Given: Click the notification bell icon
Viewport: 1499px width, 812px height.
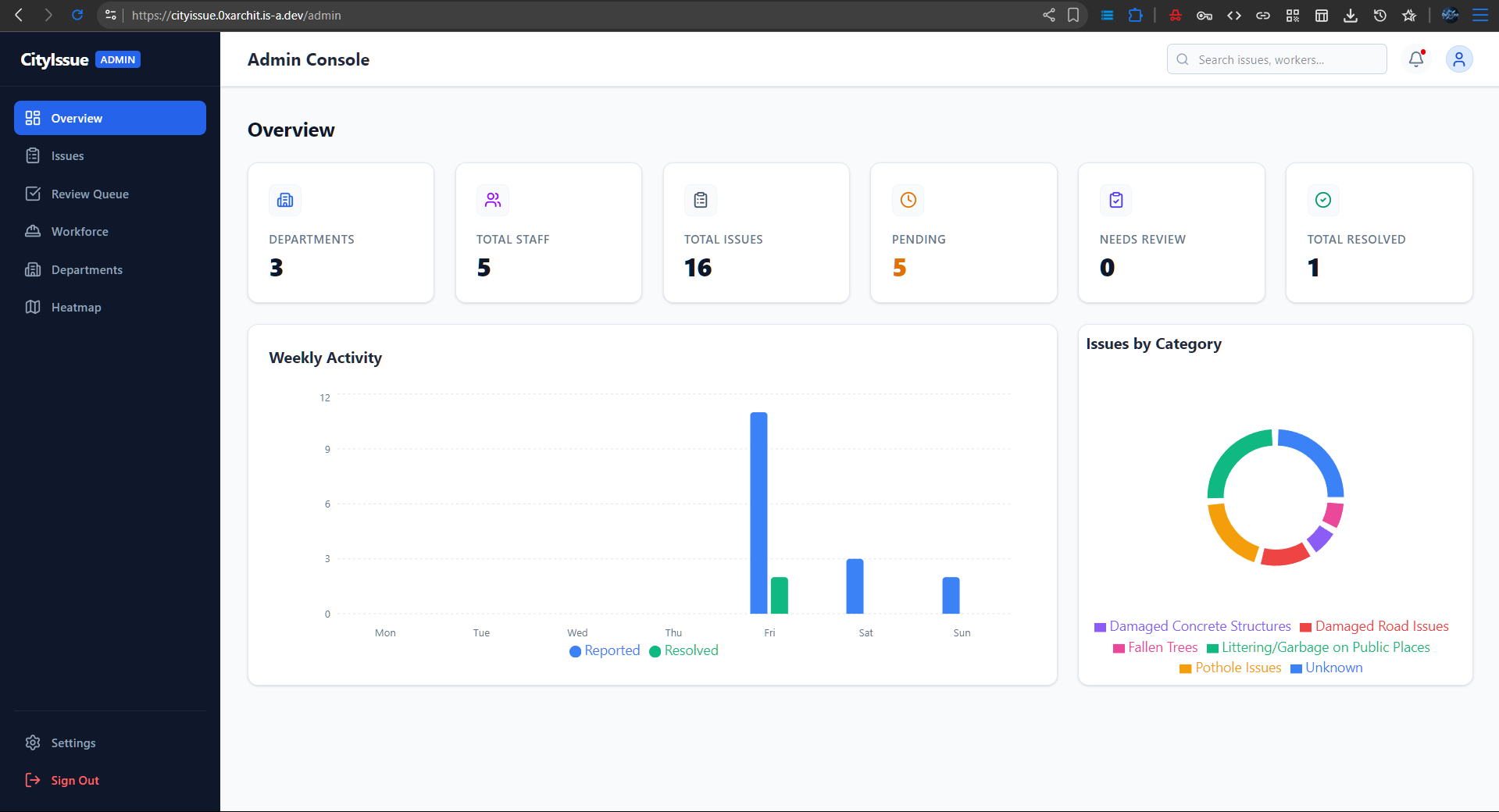Looking at the screenshot, I should (x=1415, y=59).
